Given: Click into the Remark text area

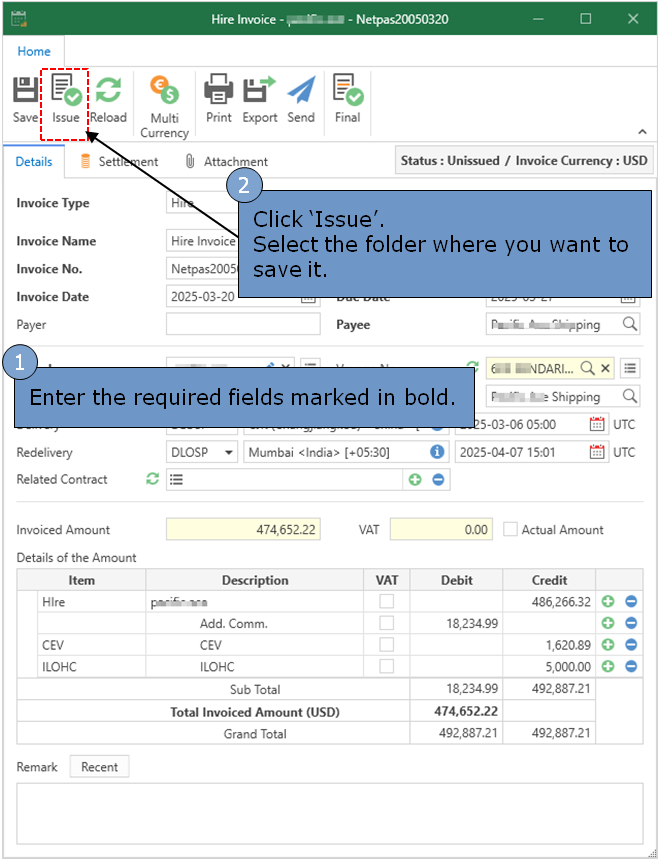Looking at the screenshot, I should click(329, 814).
